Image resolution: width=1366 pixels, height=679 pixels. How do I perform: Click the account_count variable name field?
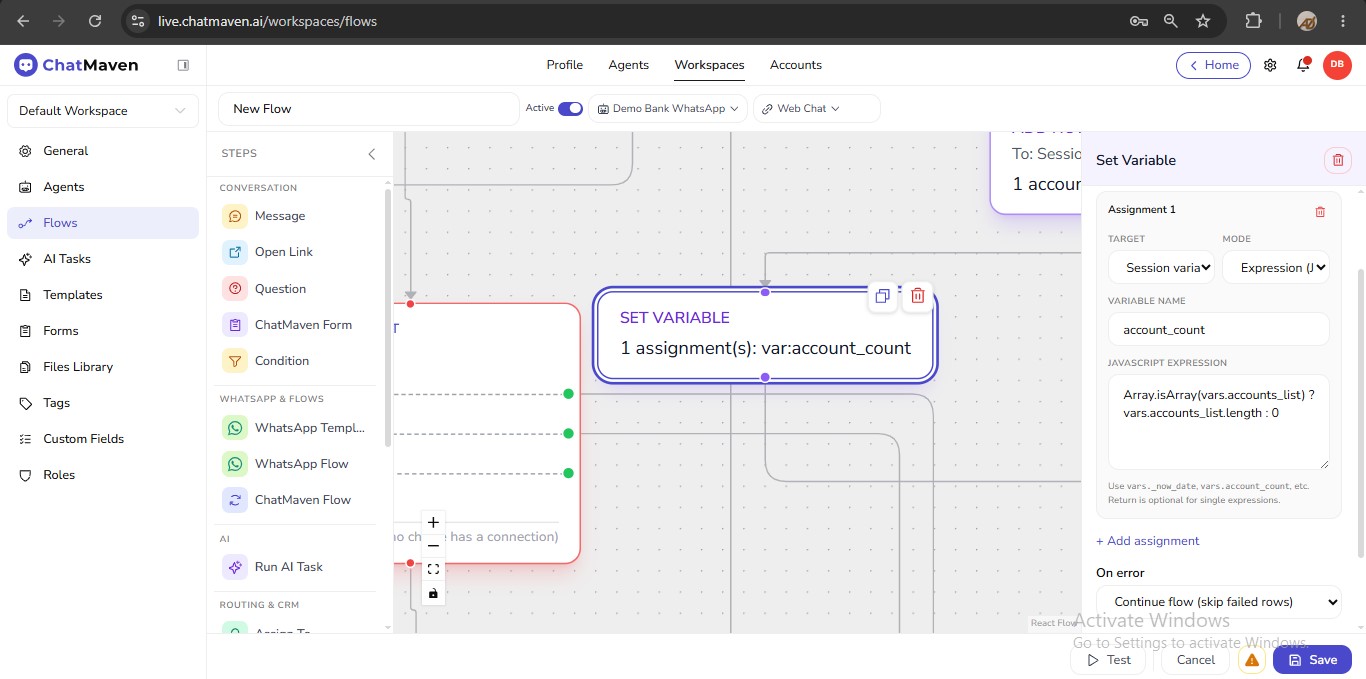coord(1219,330)
